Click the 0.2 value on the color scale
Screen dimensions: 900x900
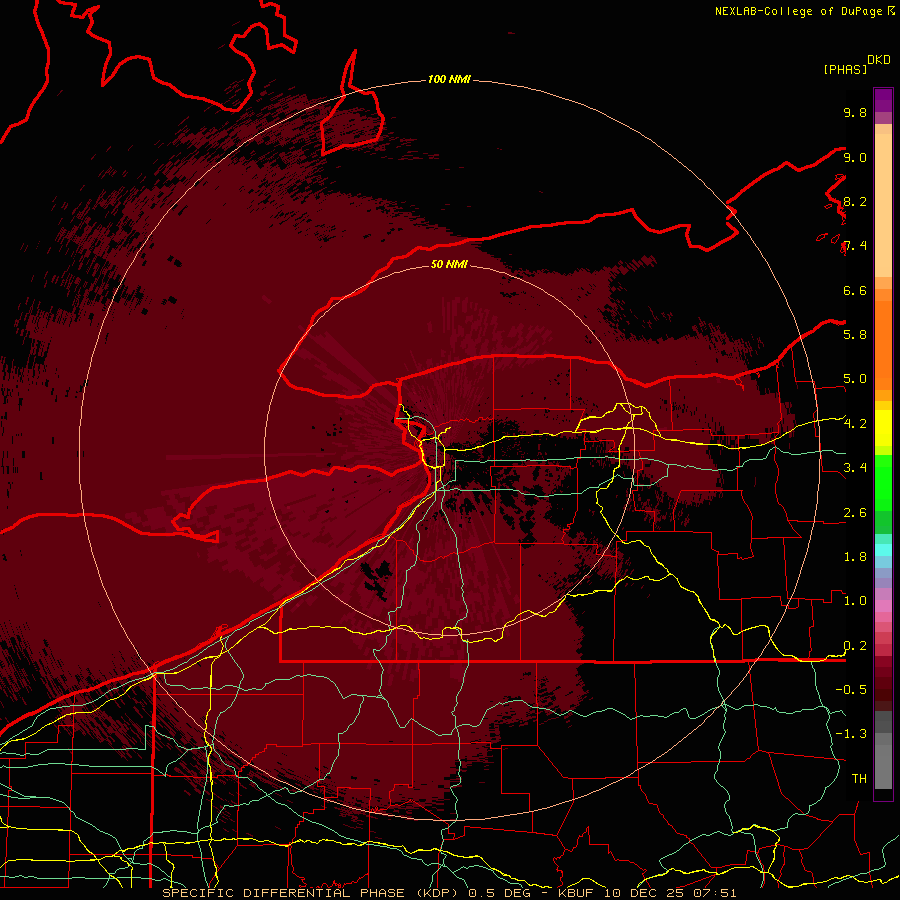coord(855,646)
